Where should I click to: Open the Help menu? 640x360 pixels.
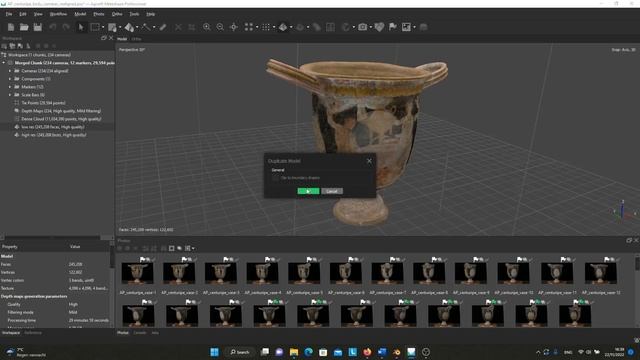pyautogui.click(x=151, y=14)
